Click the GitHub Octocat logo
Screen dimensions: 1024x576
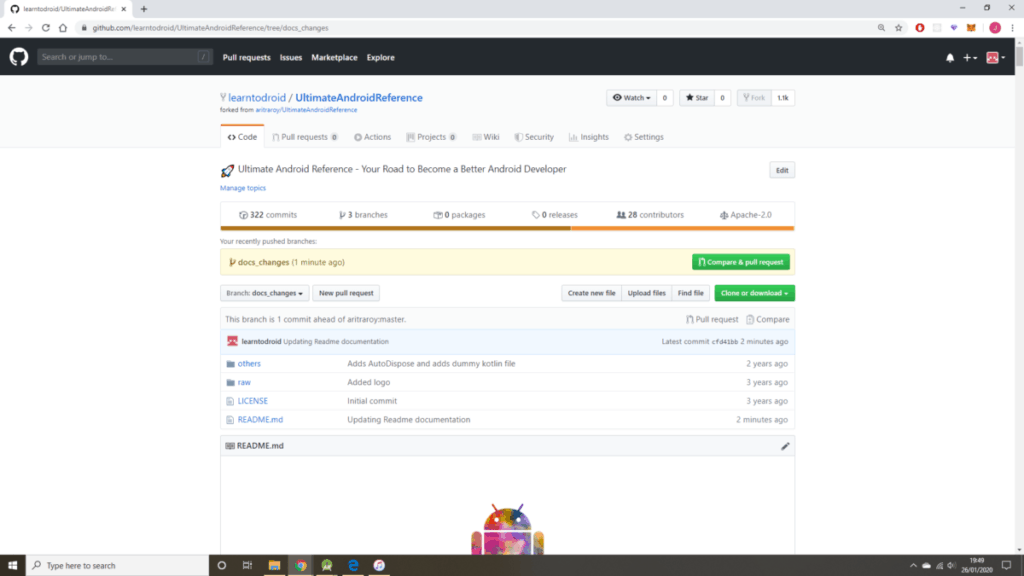(19, 57)
